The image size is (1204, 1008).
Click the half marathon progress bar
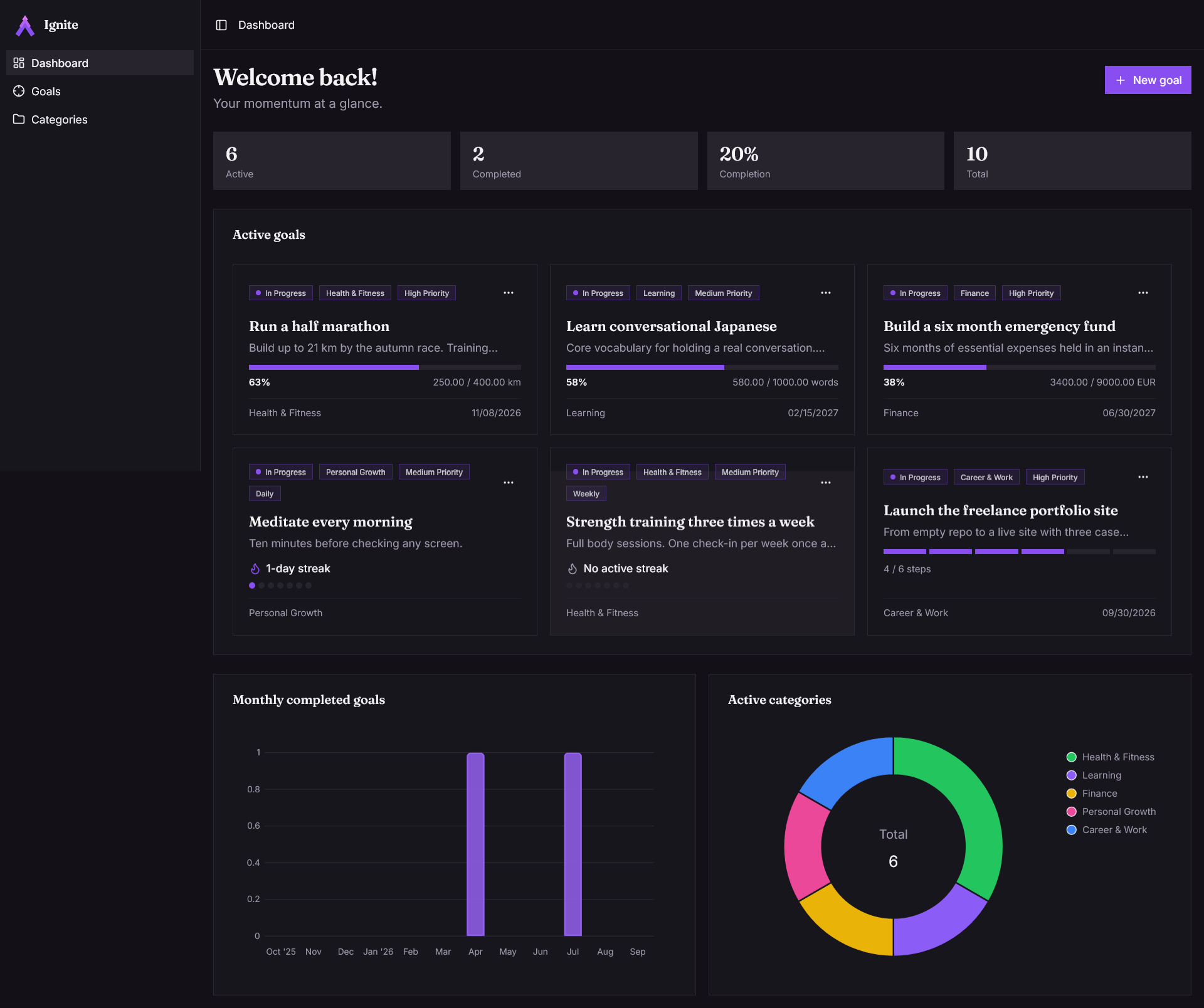coord(384,367)
